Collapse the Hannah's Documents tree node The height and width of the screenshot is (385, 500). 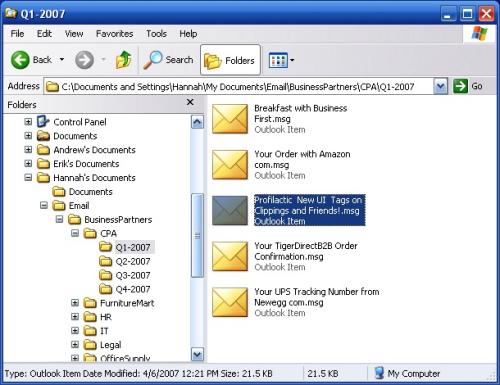(28, 178)
